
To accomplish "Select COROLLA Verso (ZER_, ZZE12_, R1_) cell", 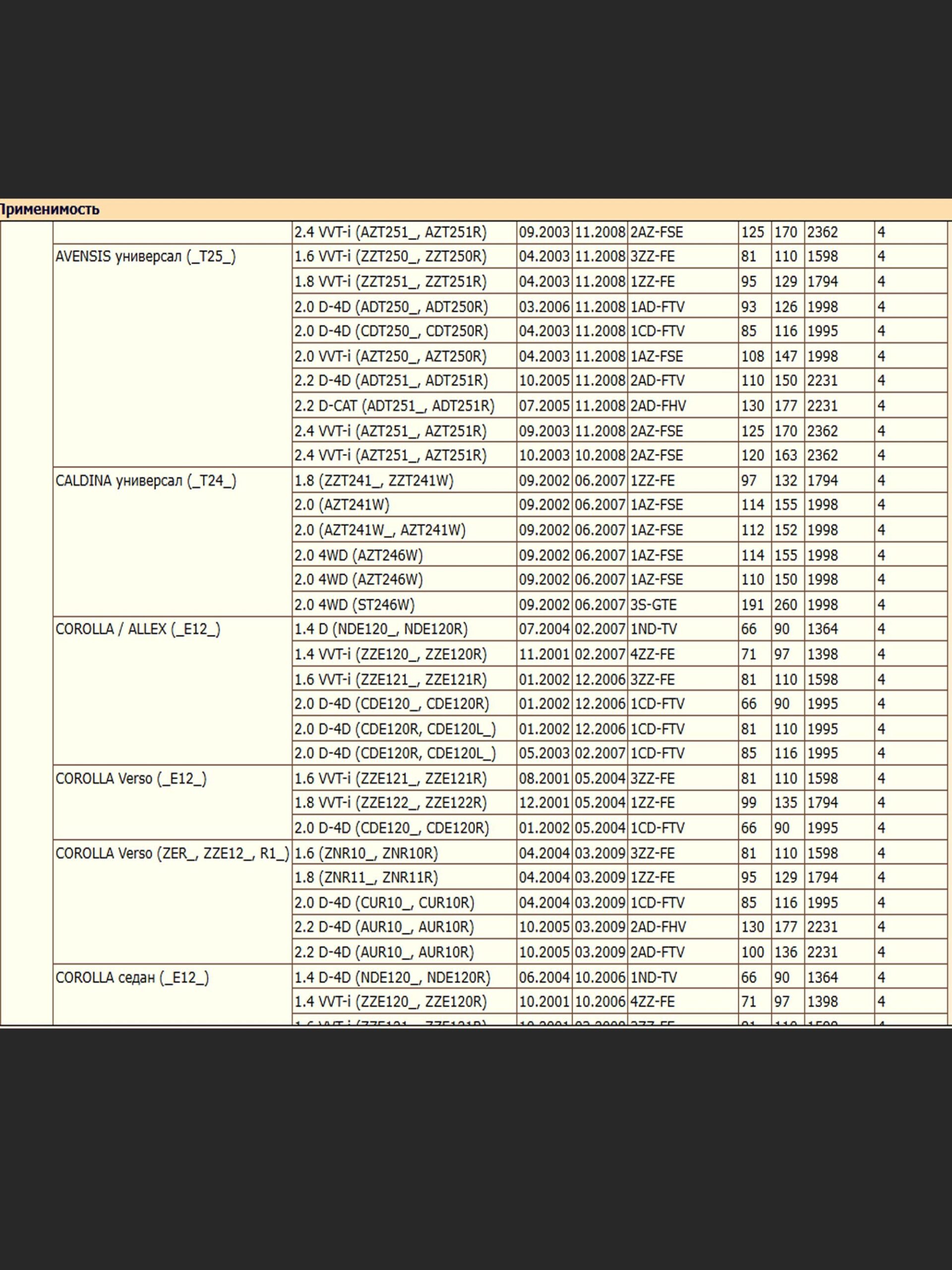I will pos(172,853).
